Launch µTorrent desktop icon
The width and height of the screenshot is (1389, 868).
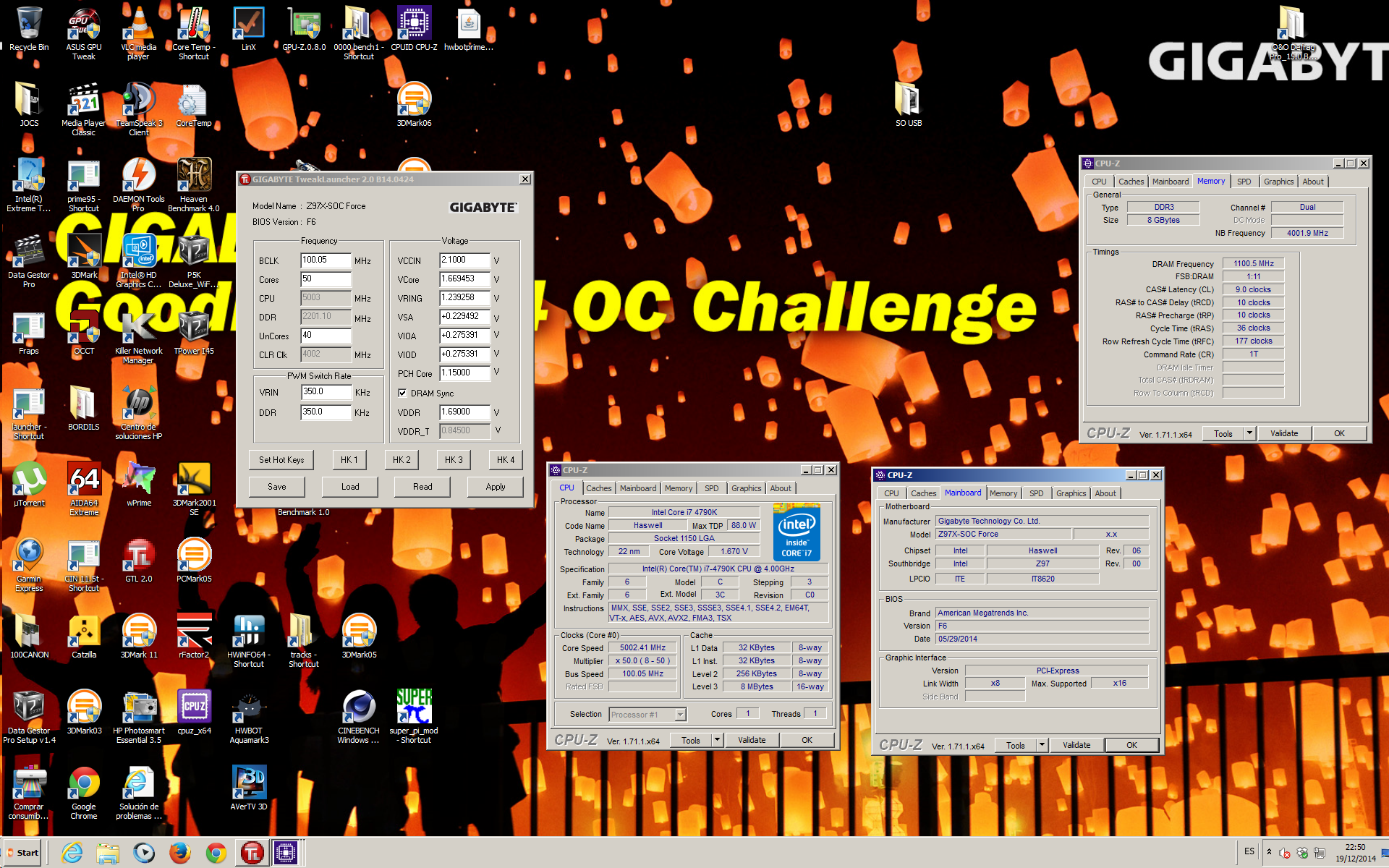click(x=29, y=485)
